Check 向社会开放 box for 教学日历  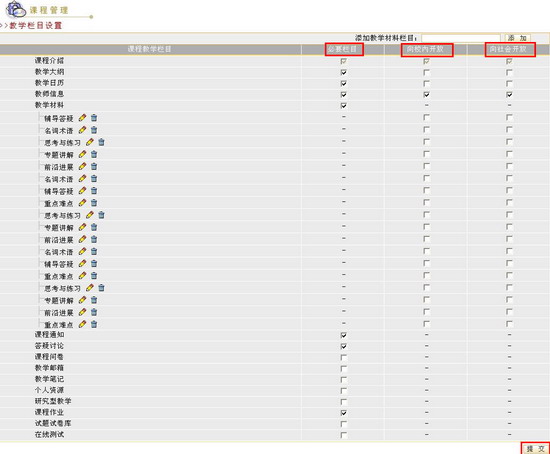[x=509, y=84]
